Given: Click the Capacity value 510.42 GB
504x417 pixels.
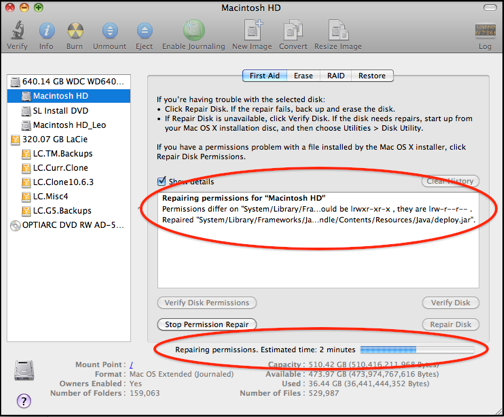Looking at the screenshot, I should coord(373,364).
